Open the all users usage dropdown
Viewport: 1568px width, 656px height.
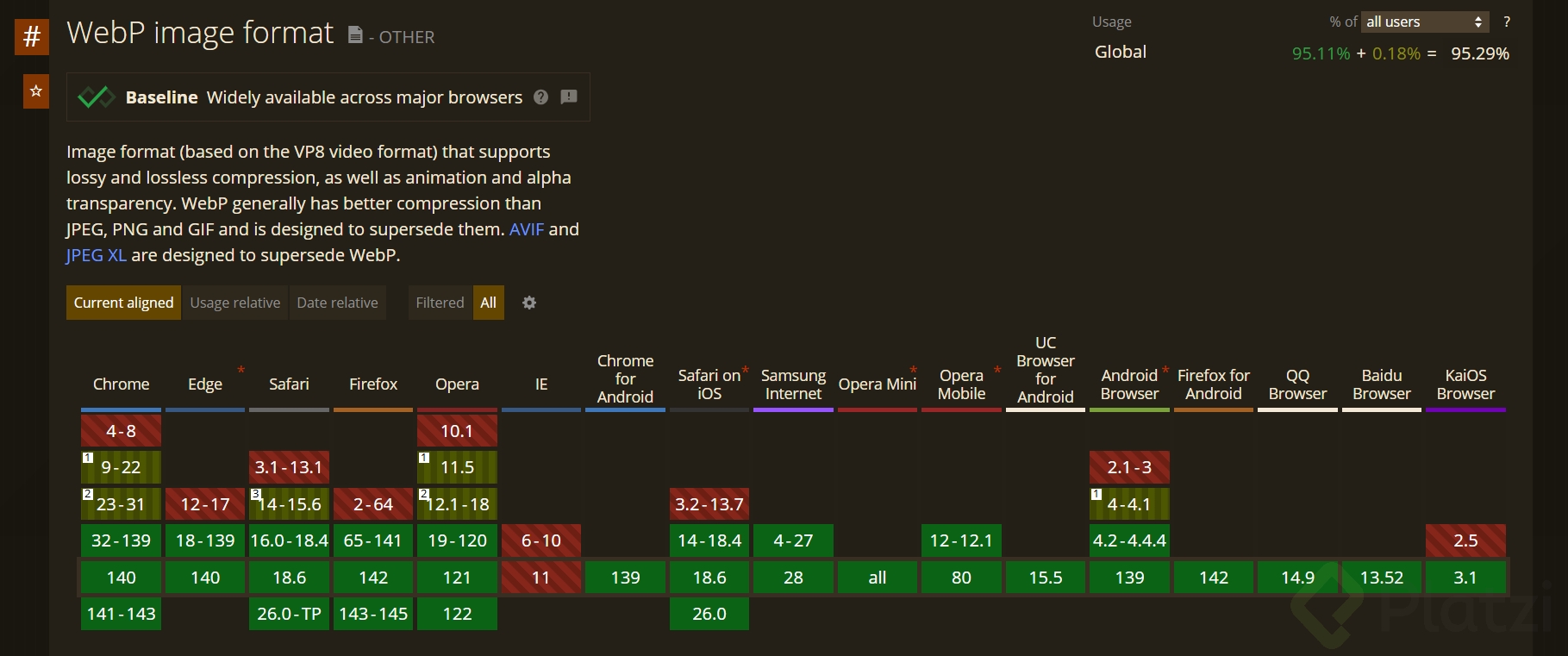click(1425, 22)
